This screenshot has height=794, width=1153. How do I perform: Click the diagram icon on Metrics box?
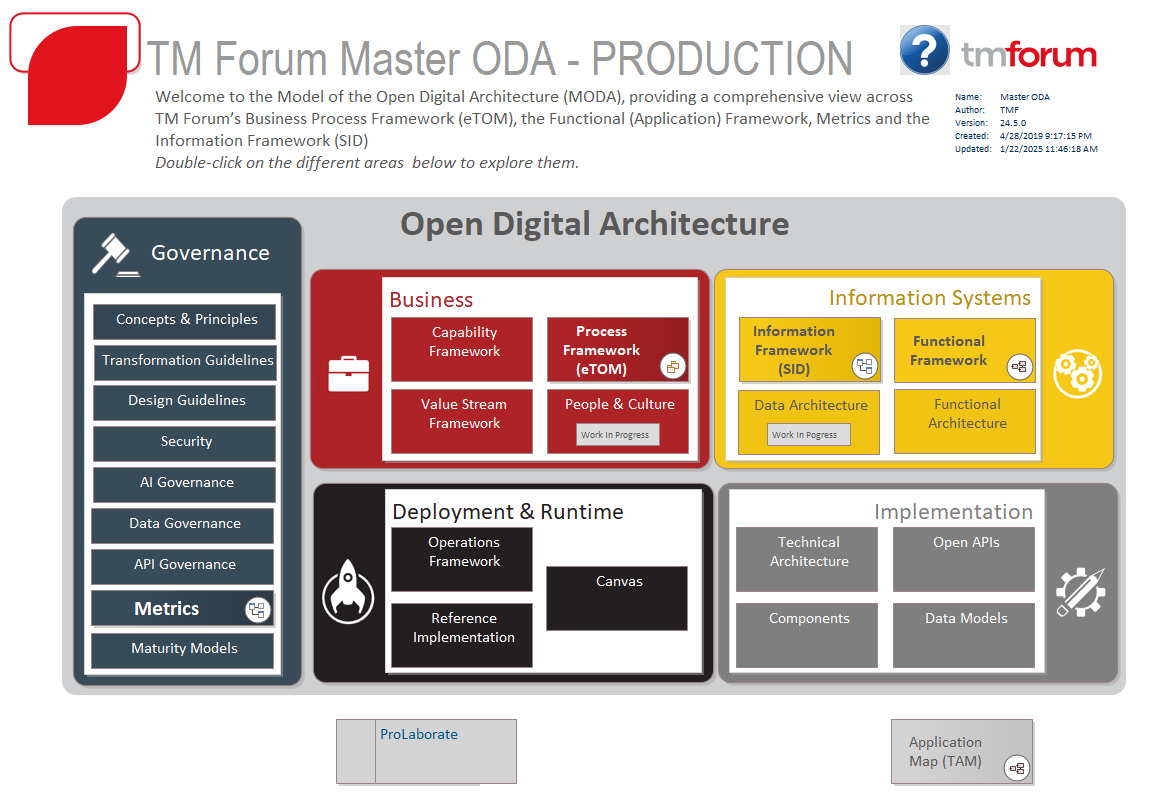pyautogui.click(x=257, y=609)
